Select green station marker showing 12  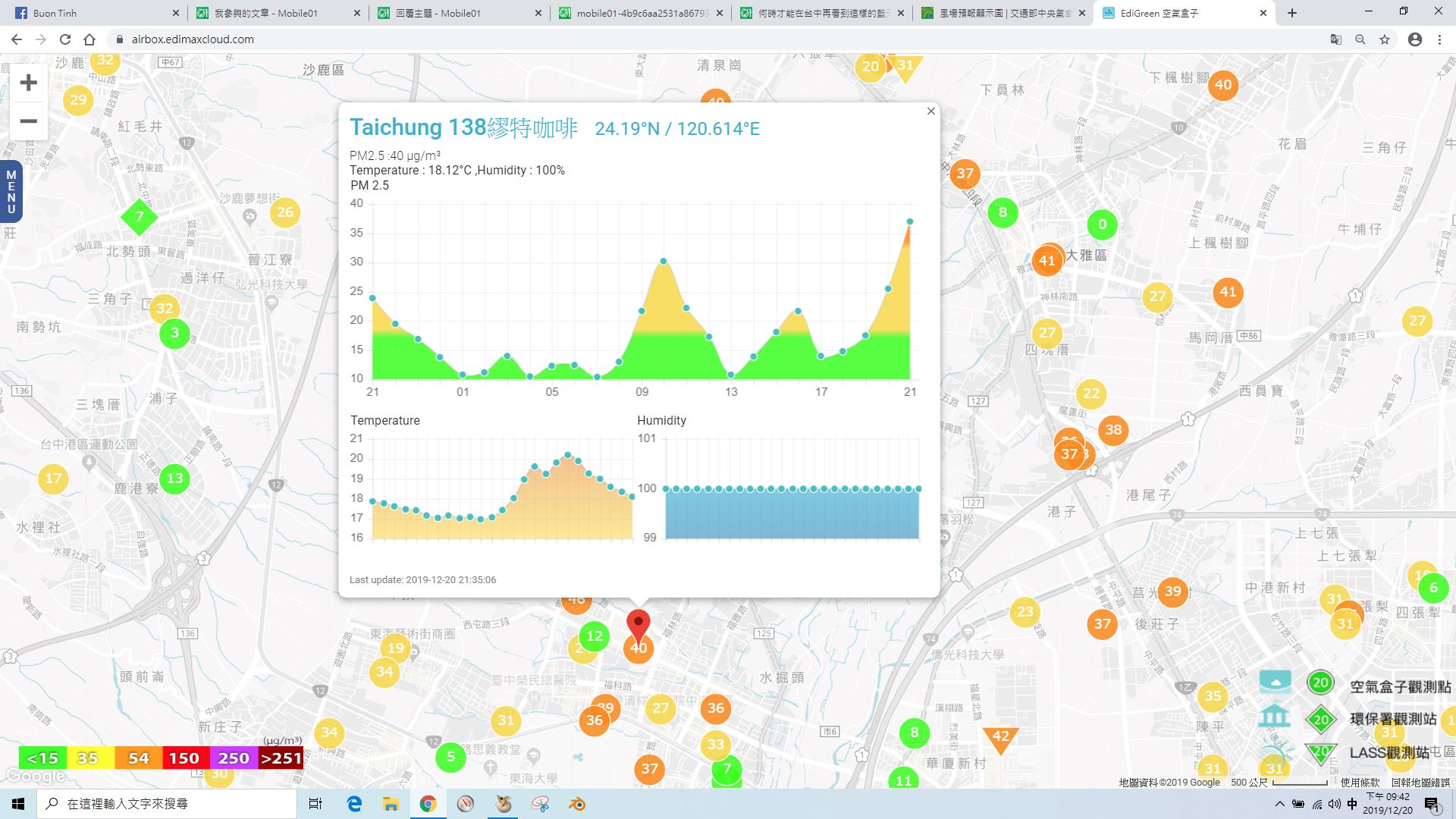click(595, 637)
